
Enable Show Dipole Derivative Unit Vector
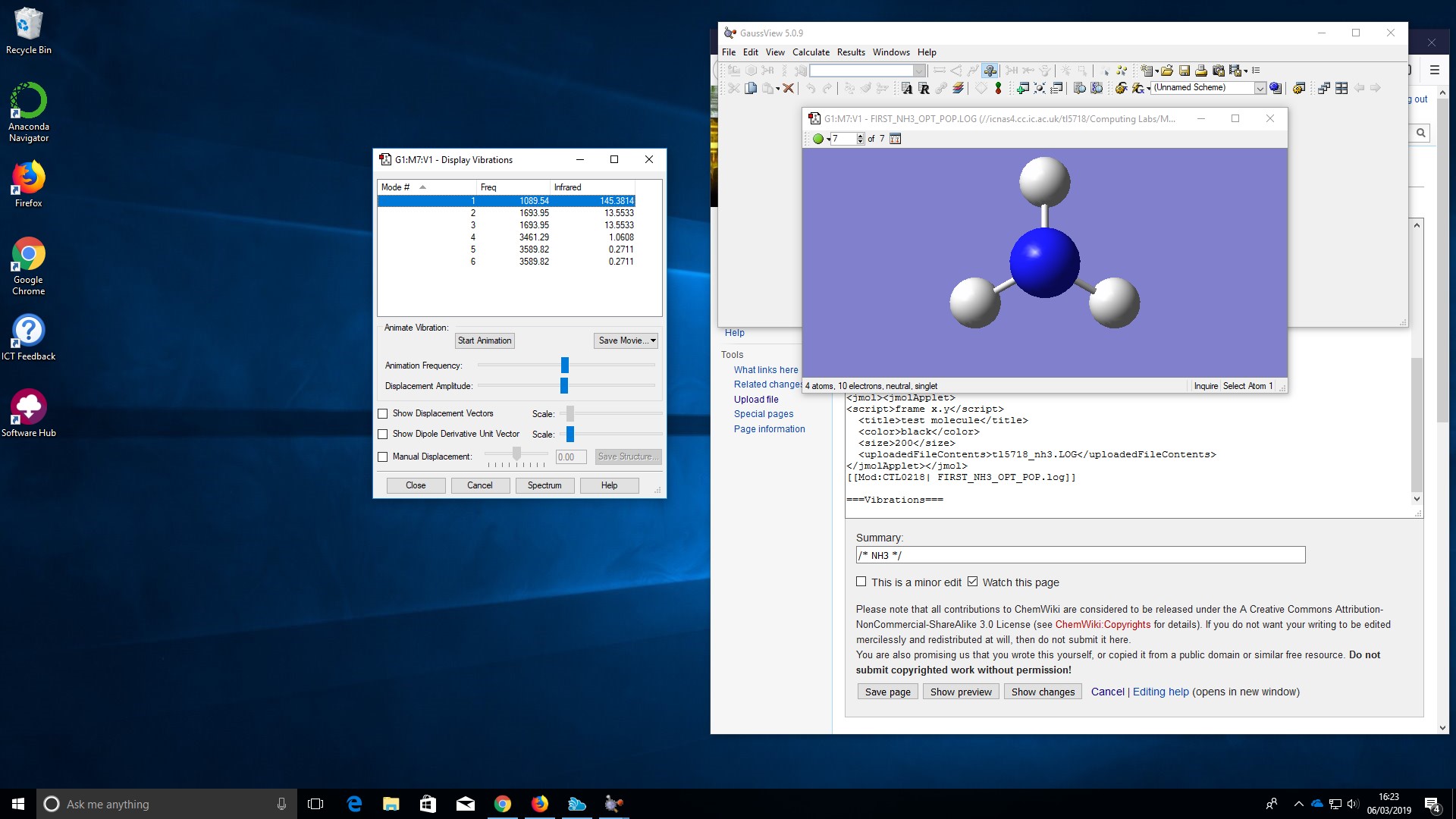(383, 435)
